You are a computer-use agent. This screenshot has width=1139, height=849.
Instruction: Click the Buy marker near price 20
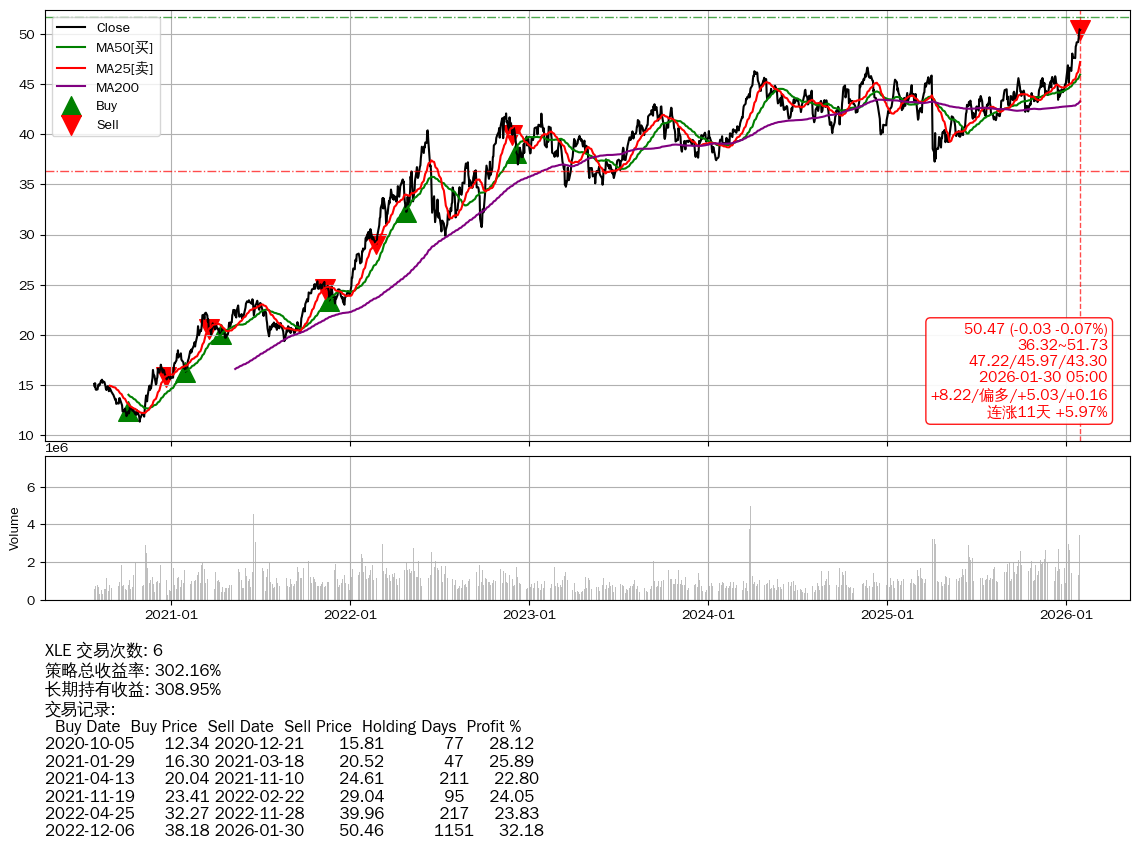221,334
